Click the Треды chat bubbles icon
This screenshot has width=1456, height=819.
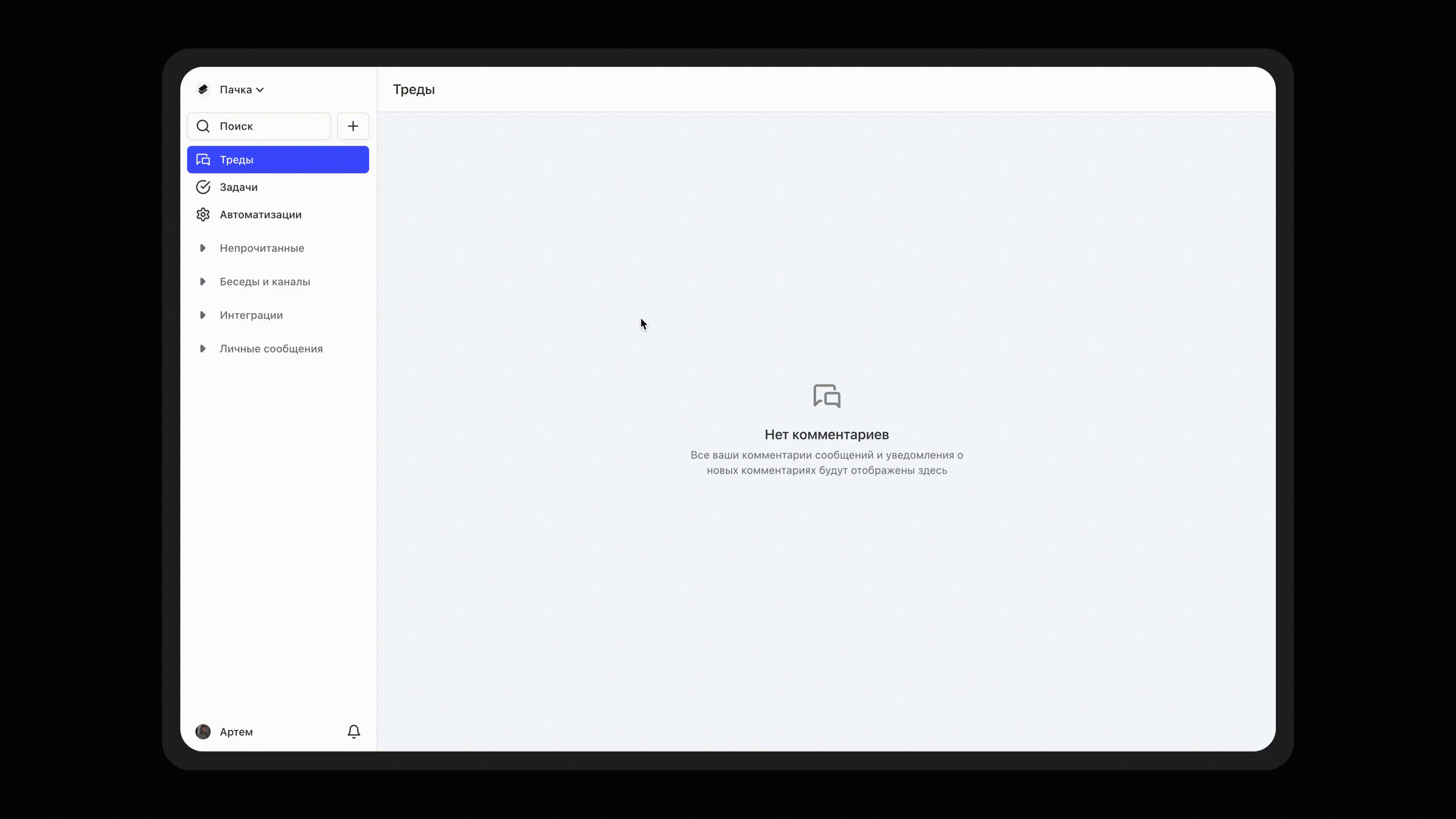[x=203, y=160]
